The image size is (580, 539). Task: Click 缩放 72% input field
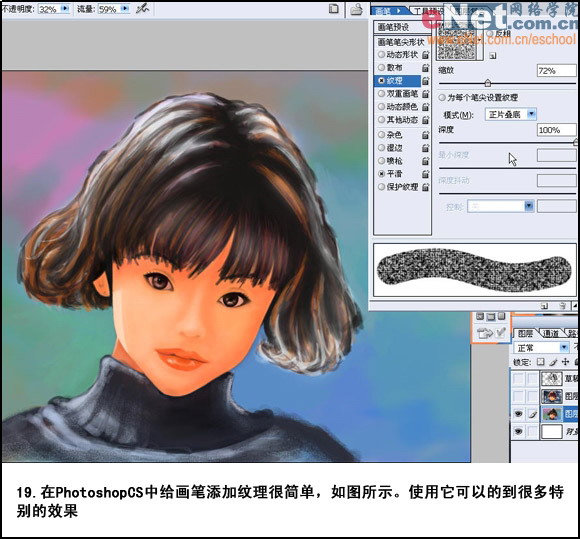click(x=556, y=71)
